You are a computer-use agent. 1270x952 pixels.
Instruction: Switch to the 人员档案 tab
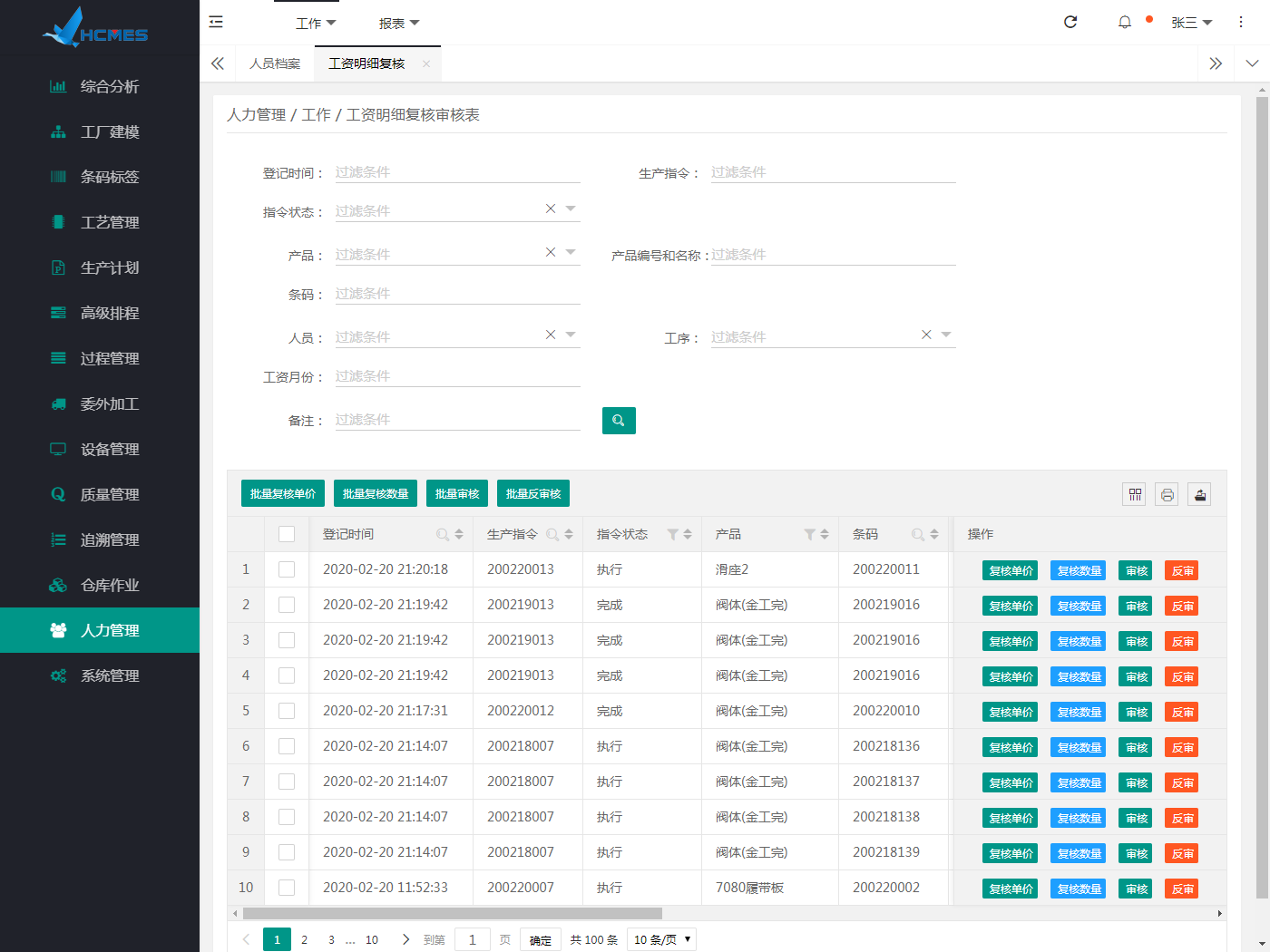pos(275,63)
